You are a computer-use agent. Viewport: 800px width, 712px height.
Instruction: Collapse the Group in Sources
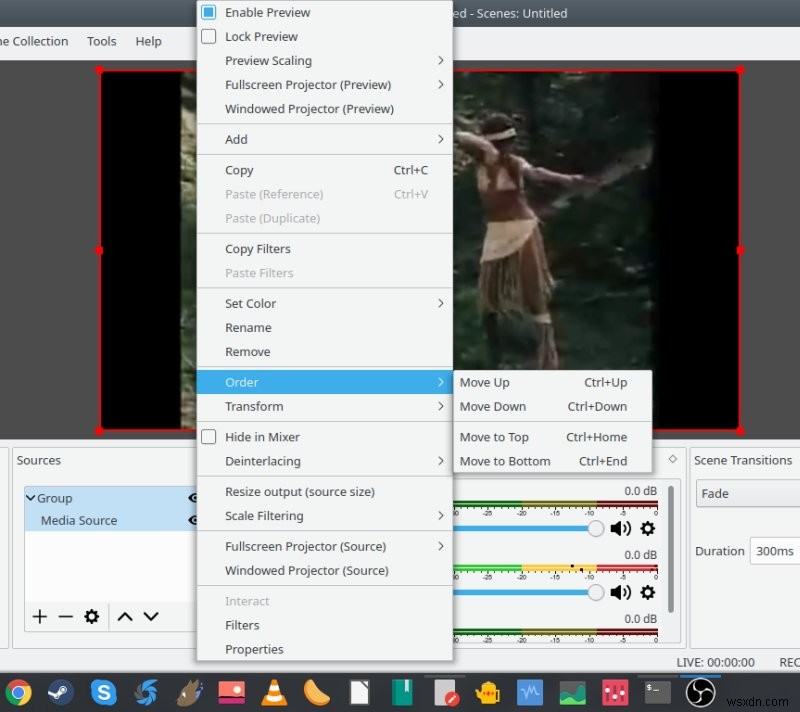click(31, 498)
